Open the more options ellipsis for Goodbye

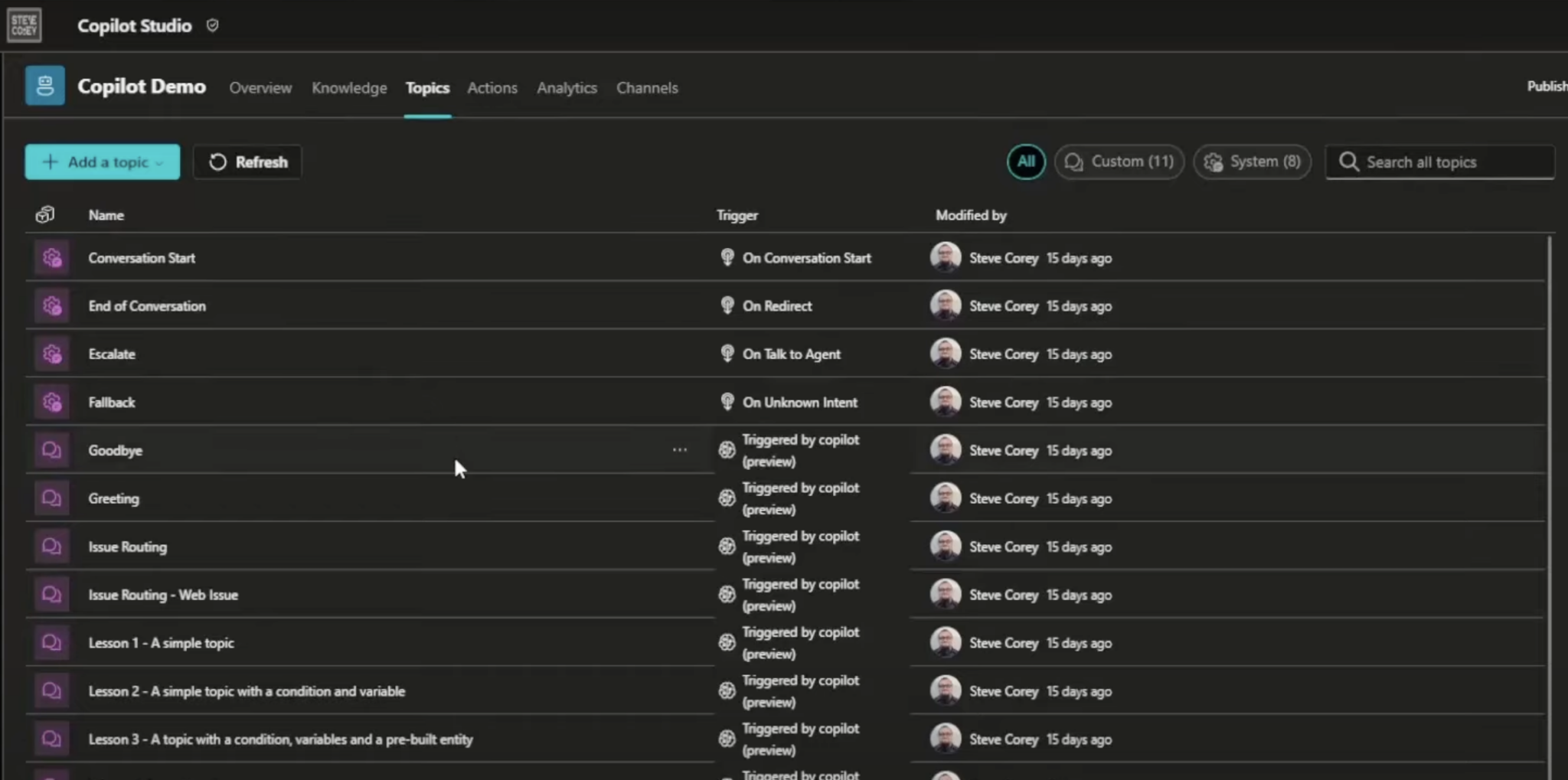[x=679, y=450]
